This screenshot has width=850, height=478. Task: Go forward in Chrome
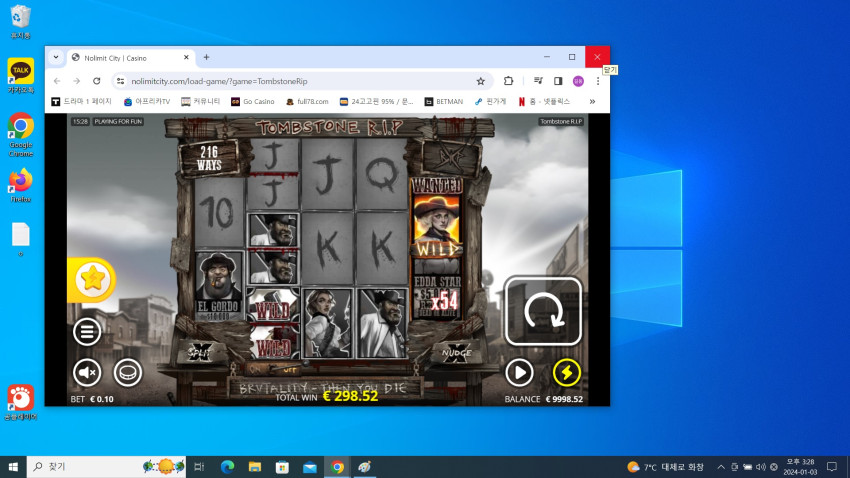76,81
